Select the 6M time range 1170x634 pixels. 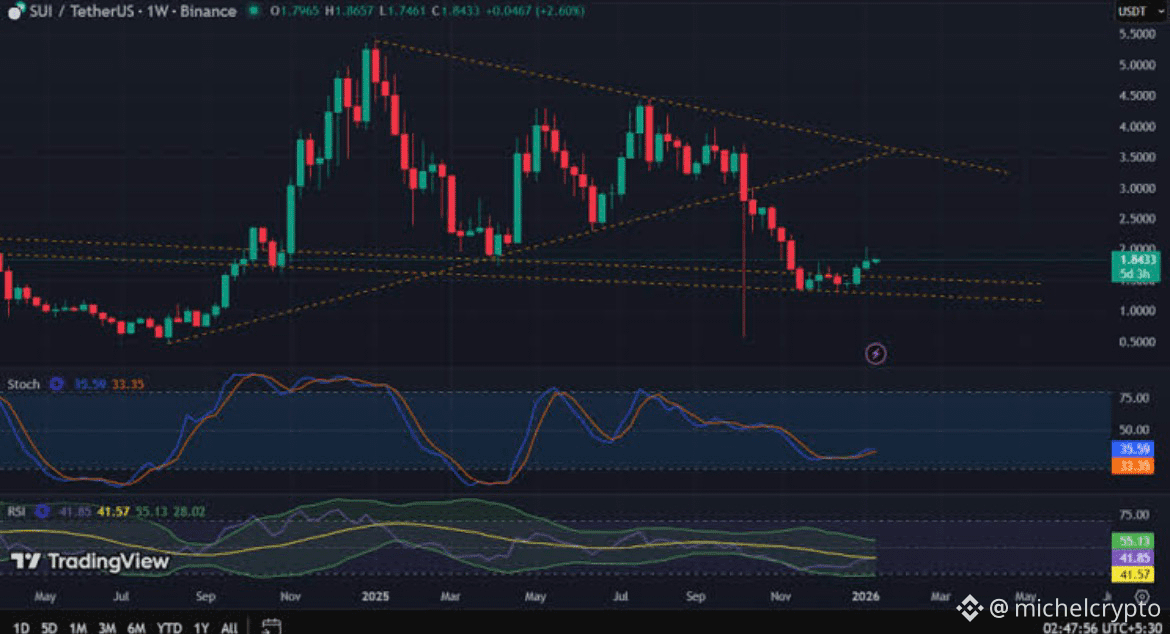(x=136, y=627)
